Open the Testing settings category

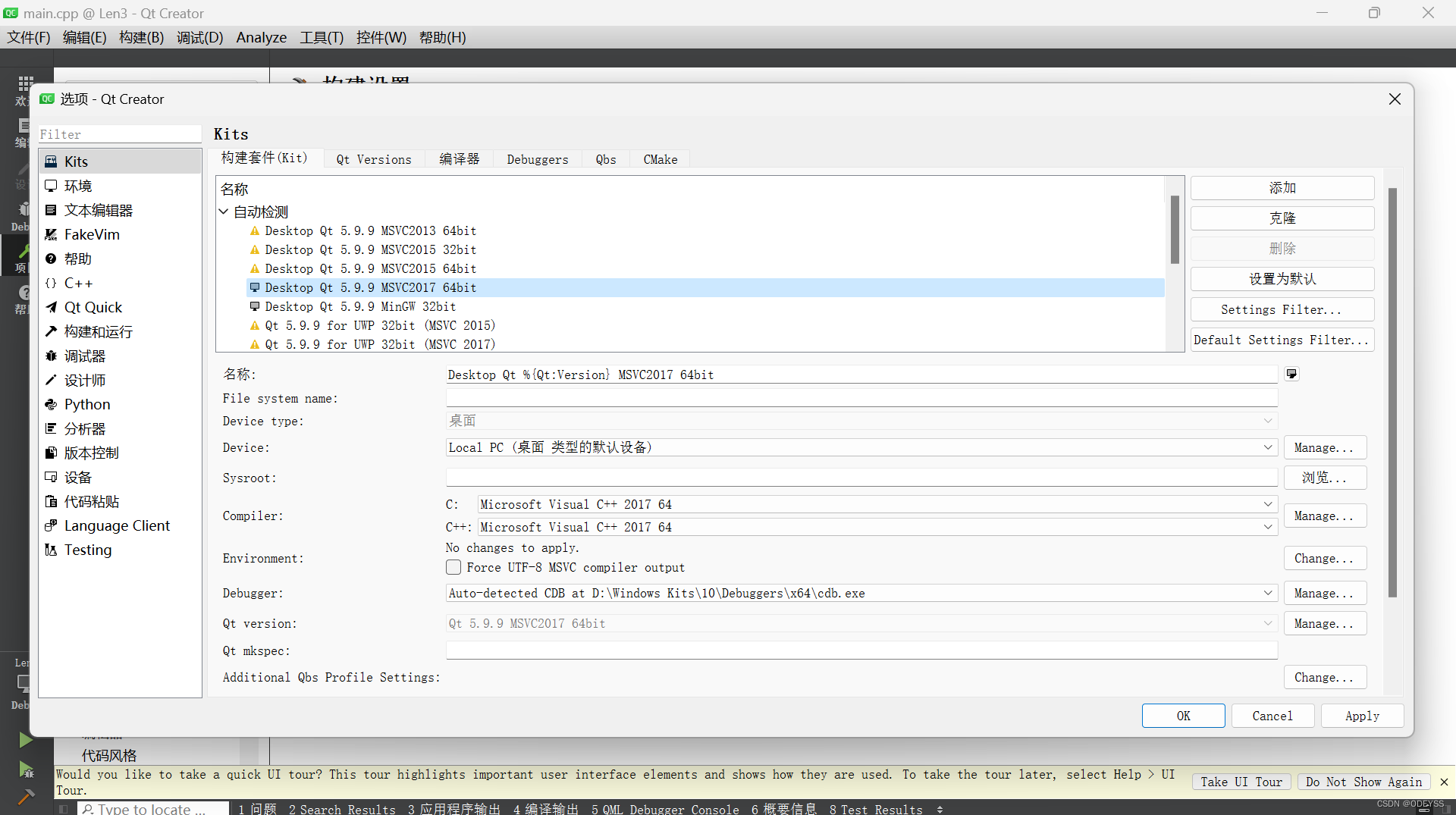coord(120,550)
